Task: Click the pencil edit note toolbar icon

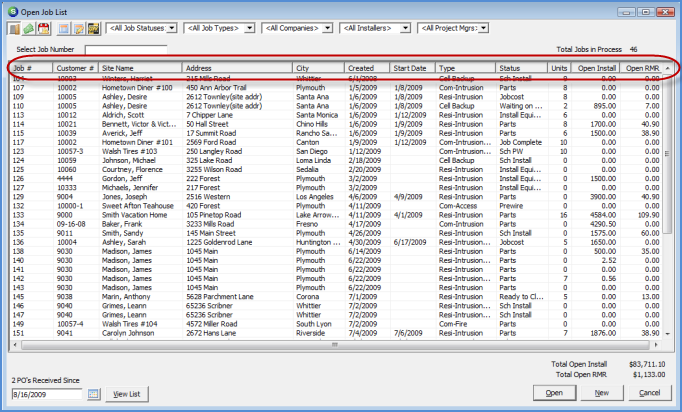Action: (79, 29)
